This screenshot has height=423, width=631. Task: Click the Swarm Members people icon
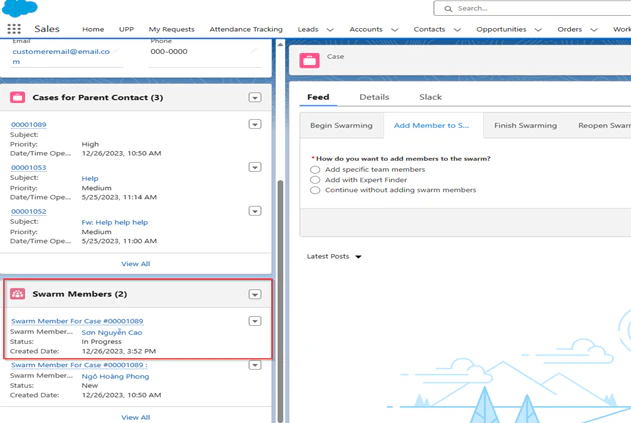pyautogui.click(x=18, y=294)
